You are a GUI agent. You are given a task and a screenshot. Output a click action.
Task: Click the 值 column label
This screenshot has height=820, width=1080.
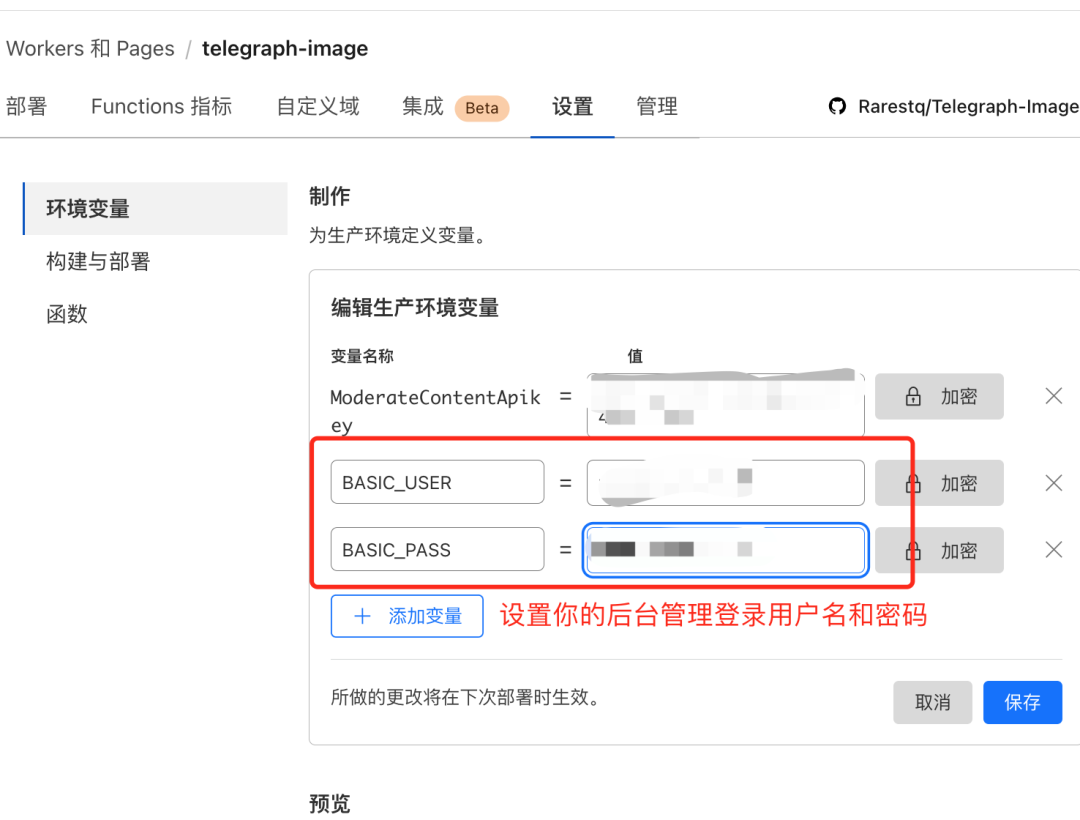(634, 356)
